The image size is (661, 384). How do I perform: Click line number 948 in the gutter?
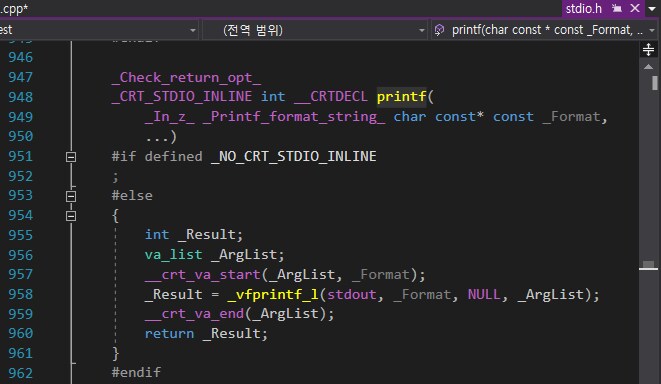(20, 97)
